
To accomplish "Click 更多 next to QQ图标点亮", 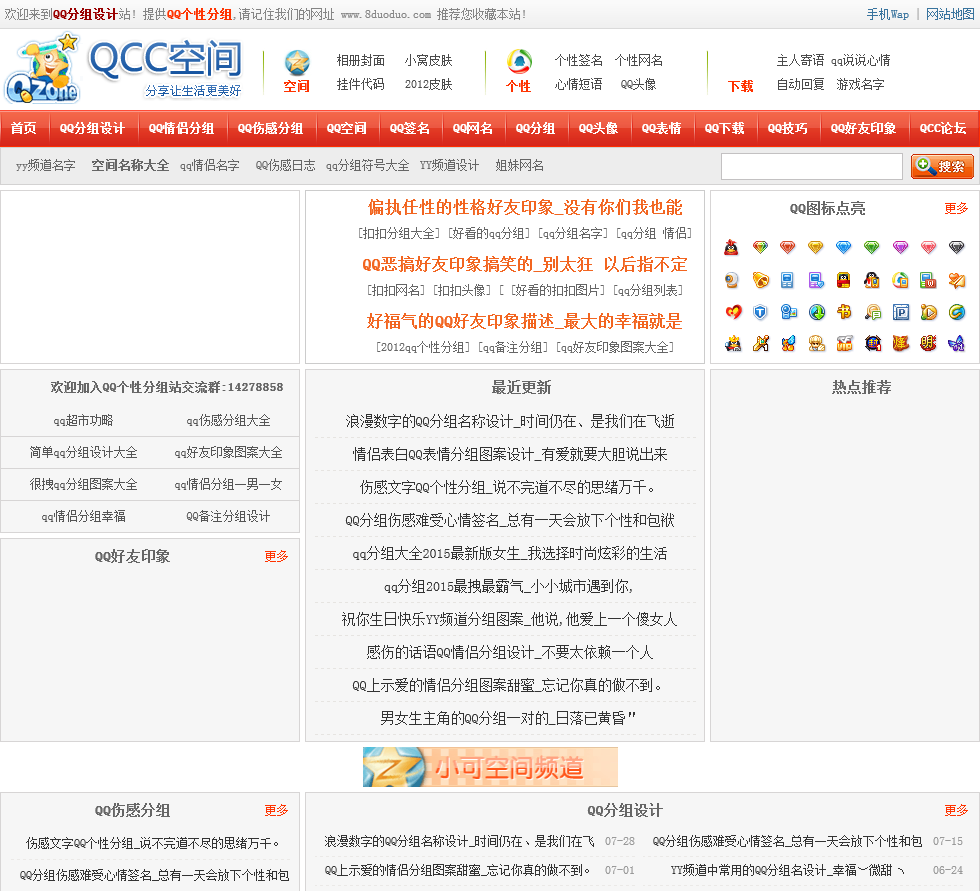I will [956, 209].
